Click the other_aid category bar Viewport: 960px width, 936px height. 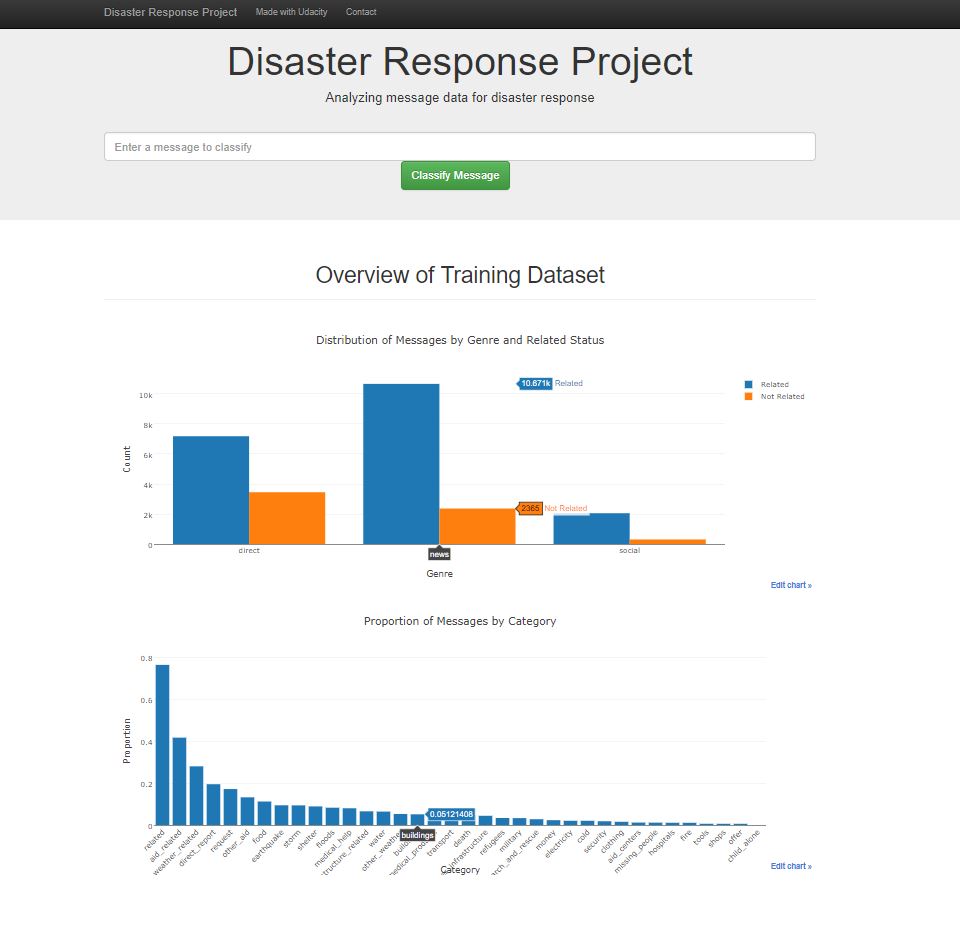coord(247,811)
